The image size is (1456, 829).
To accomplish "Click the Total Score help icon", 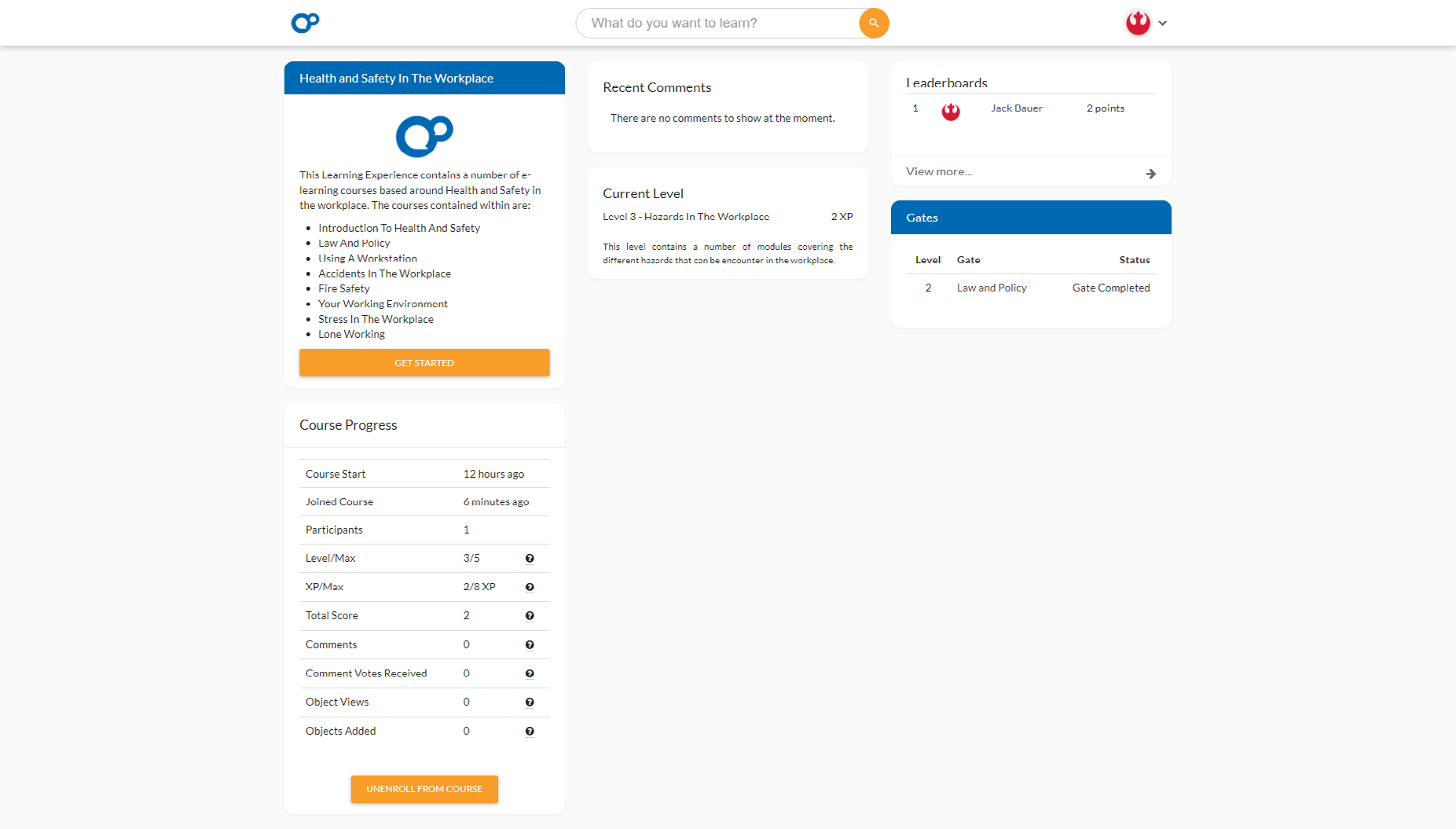I will 530,616.
